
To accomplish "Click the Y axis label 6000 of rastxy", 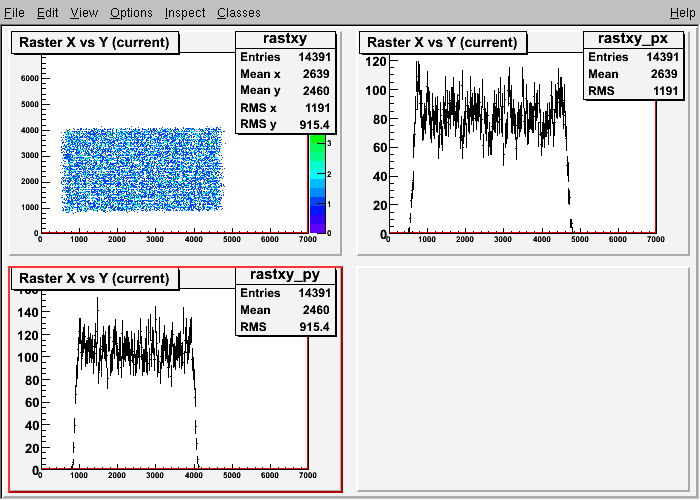I will point(29,78).
